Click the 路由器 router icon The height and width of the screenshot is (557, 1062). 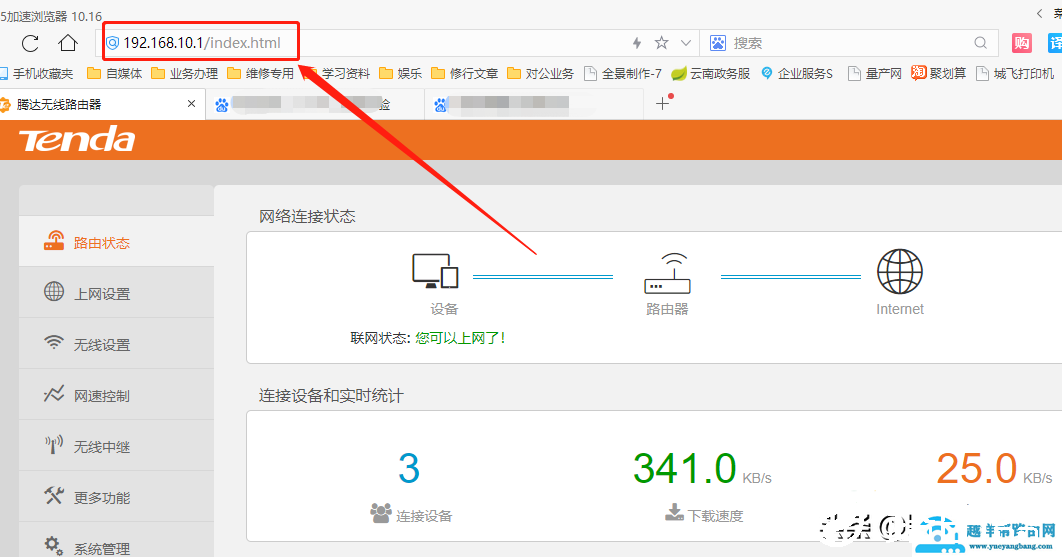[667, 273]
